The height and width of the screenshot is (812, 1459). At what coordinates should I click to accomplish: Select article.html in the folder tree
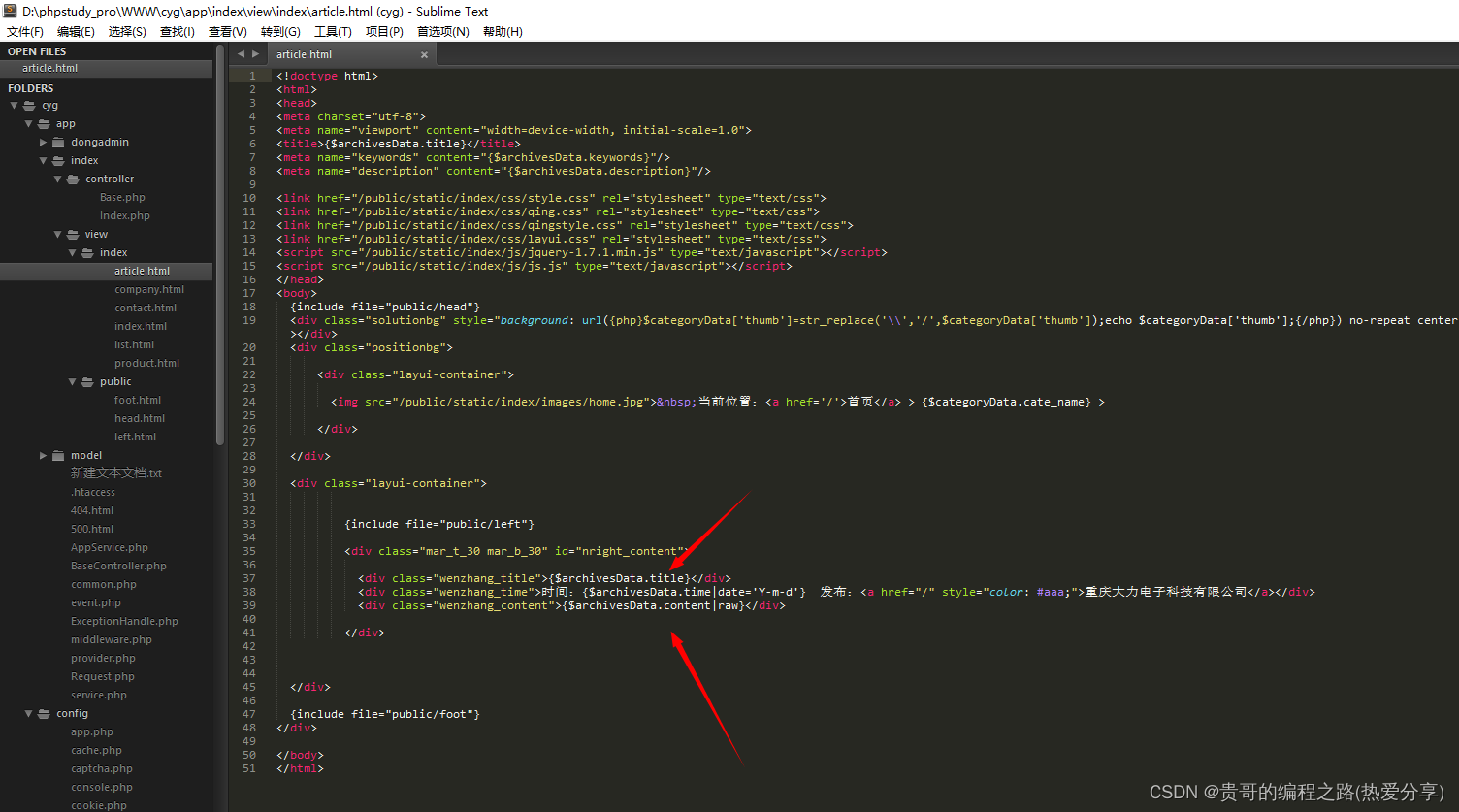coord(106,271)
